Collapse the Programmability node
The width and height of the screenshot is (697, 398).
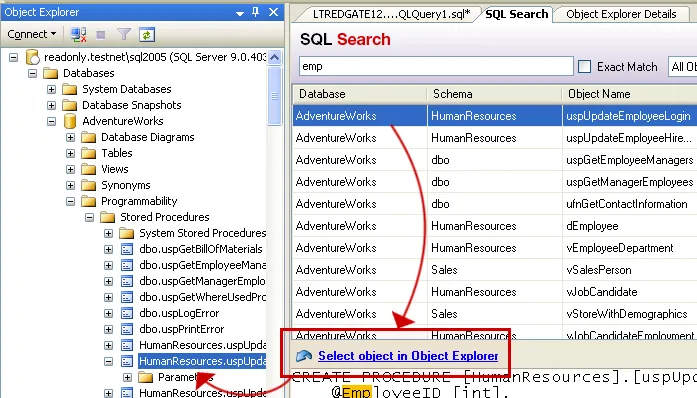click(70, 201)
